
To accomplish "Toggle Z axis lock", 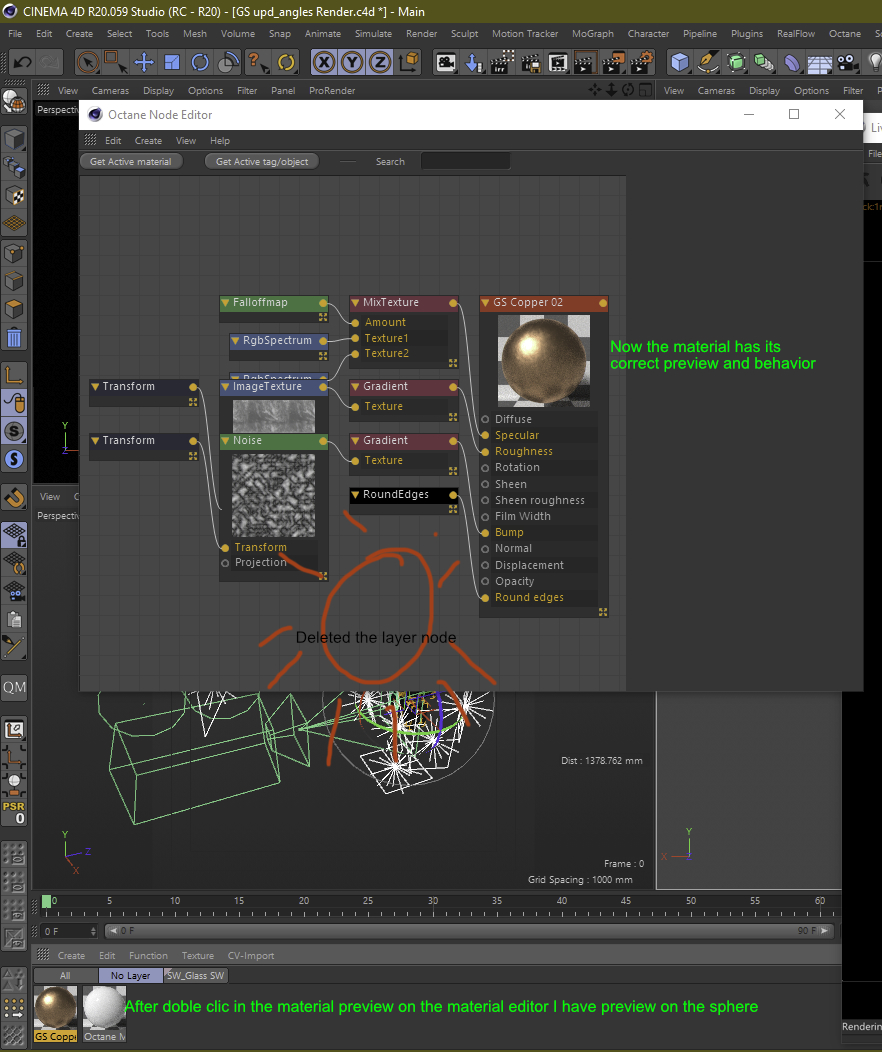I will point(380,62).
